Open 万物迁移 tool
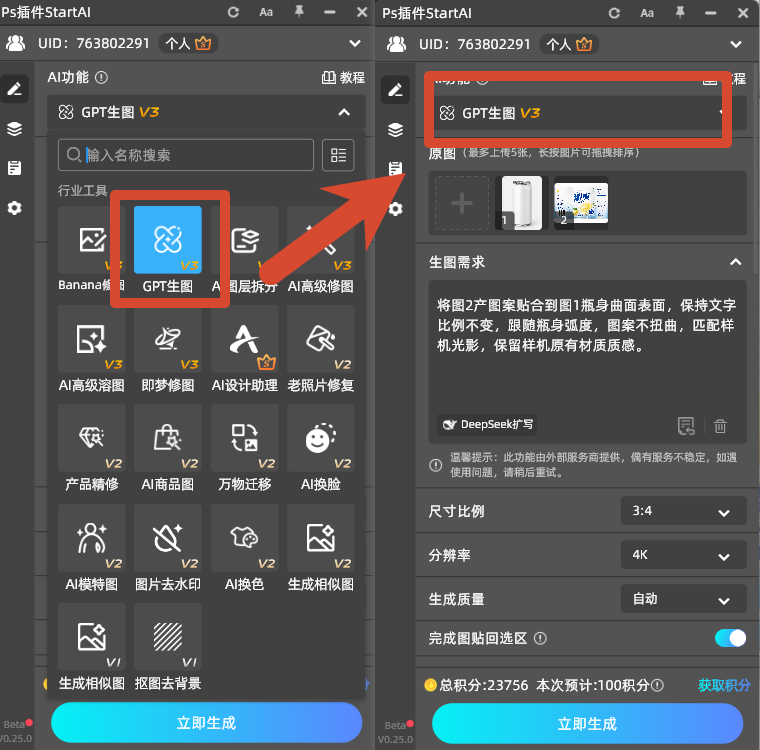 click(x=244, y=438)
